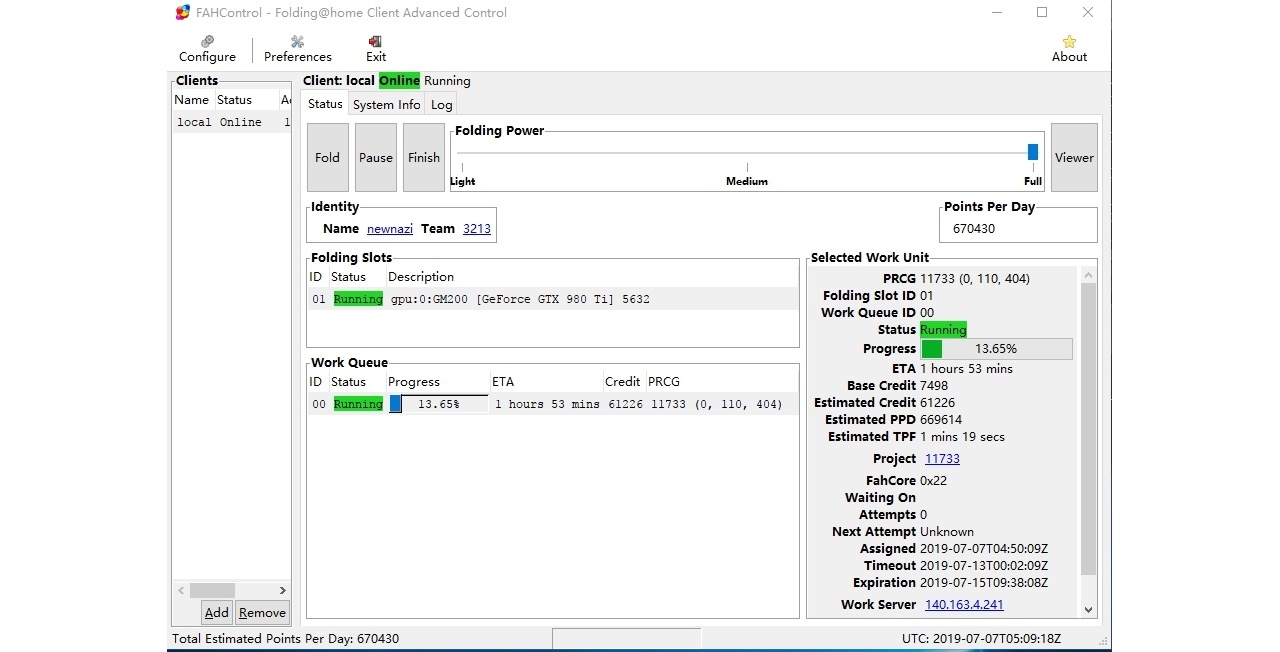Click Selected Work Unit scroll down arrow
The width and height of the screenshot is (1280, 652).
coord(1089,610)
